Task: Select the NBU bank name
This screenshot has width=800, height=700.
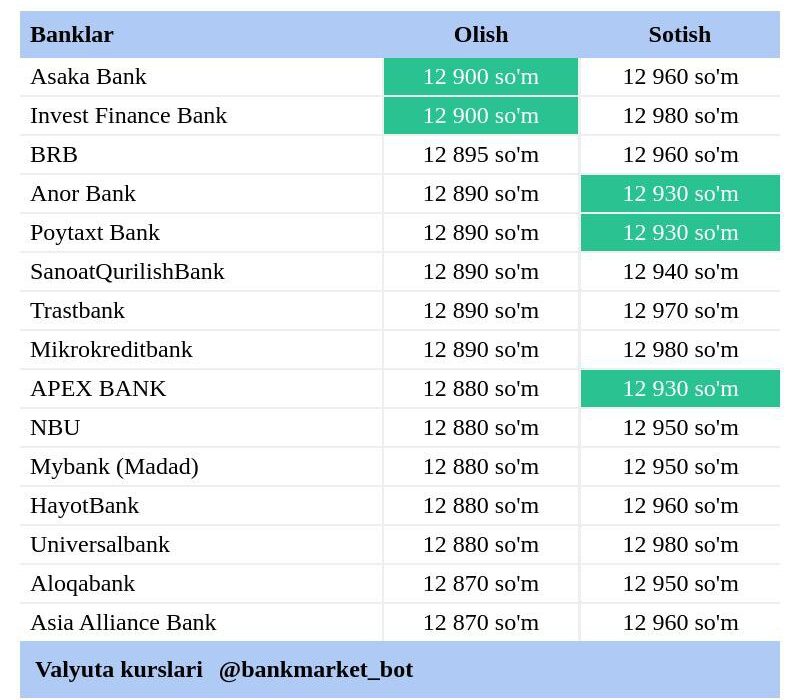Action: [x=55, y=428]
